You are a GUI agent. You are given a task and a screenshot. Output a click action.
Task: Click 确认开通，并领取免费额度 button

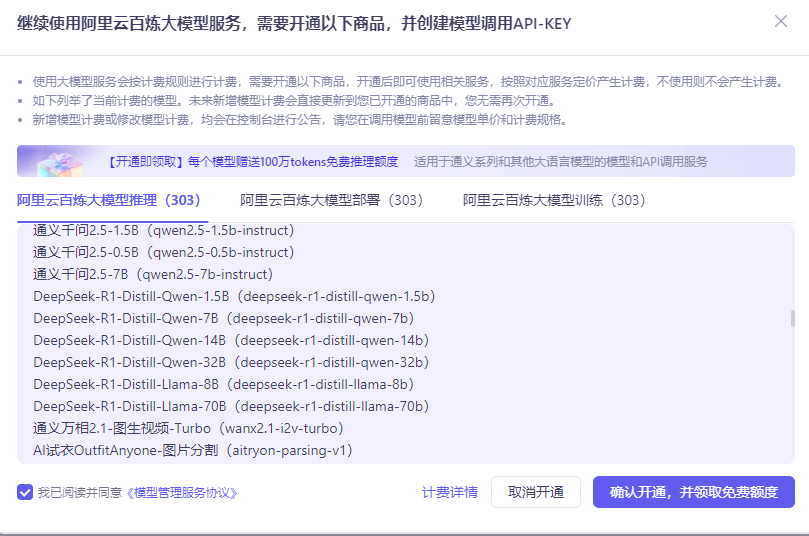(693, 492)
